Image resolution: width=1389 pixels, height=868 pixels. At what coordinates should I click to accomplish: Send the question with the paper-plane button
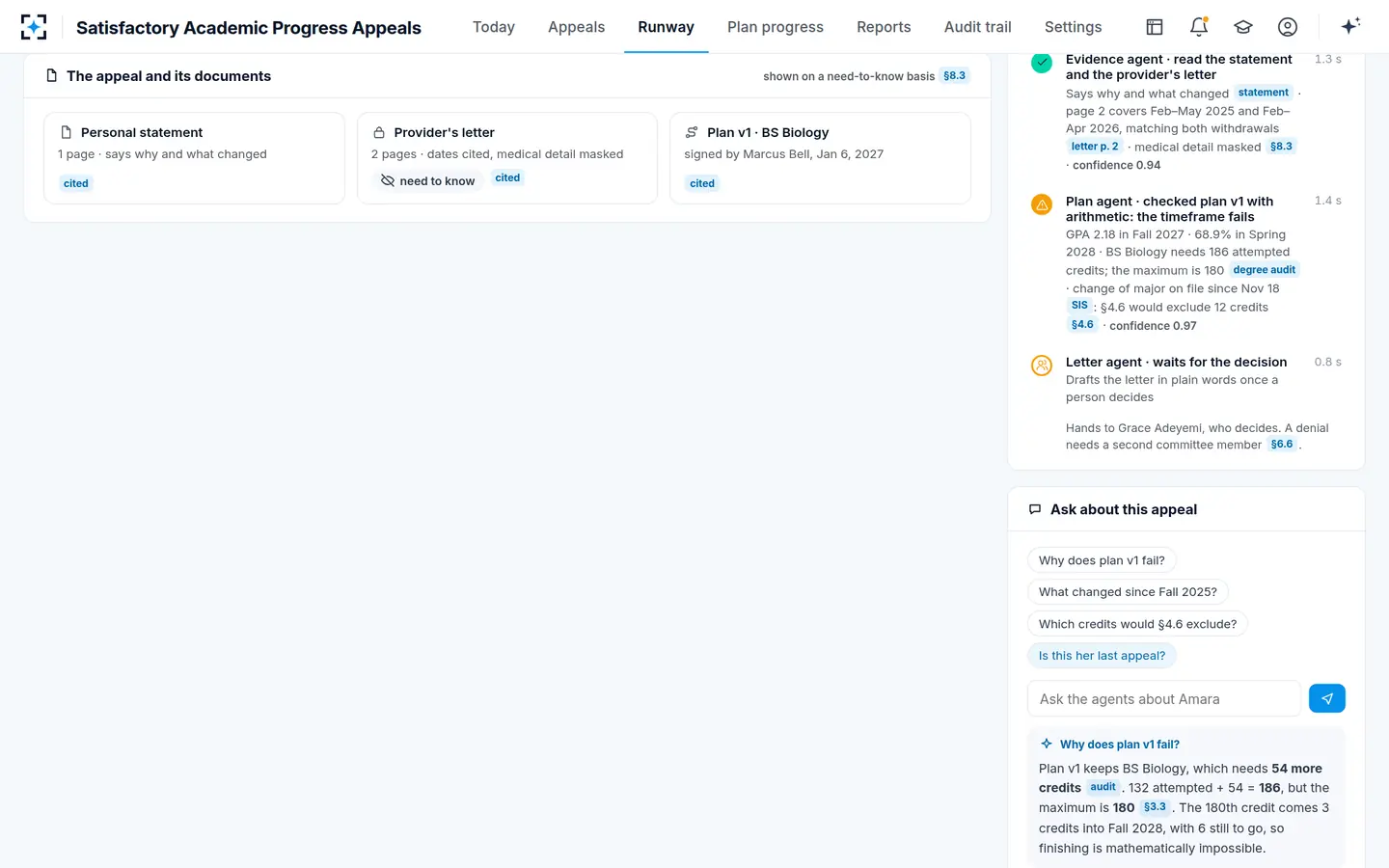click(x=1327, y=698)
